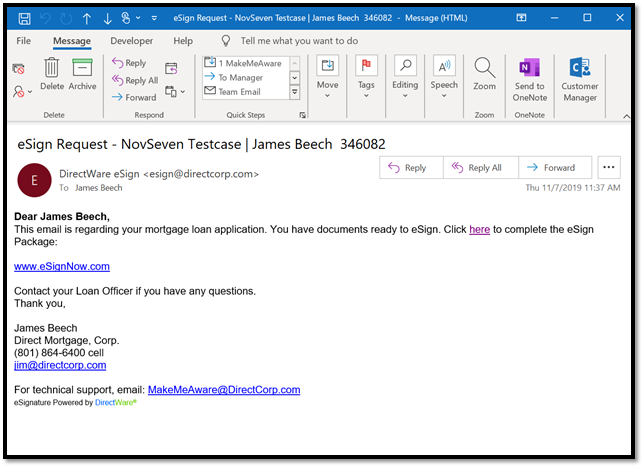The height and width of the screenshot is (468, 644).
Task: Click the Zoom magnifier button
Action: click(x=484, y=74)
